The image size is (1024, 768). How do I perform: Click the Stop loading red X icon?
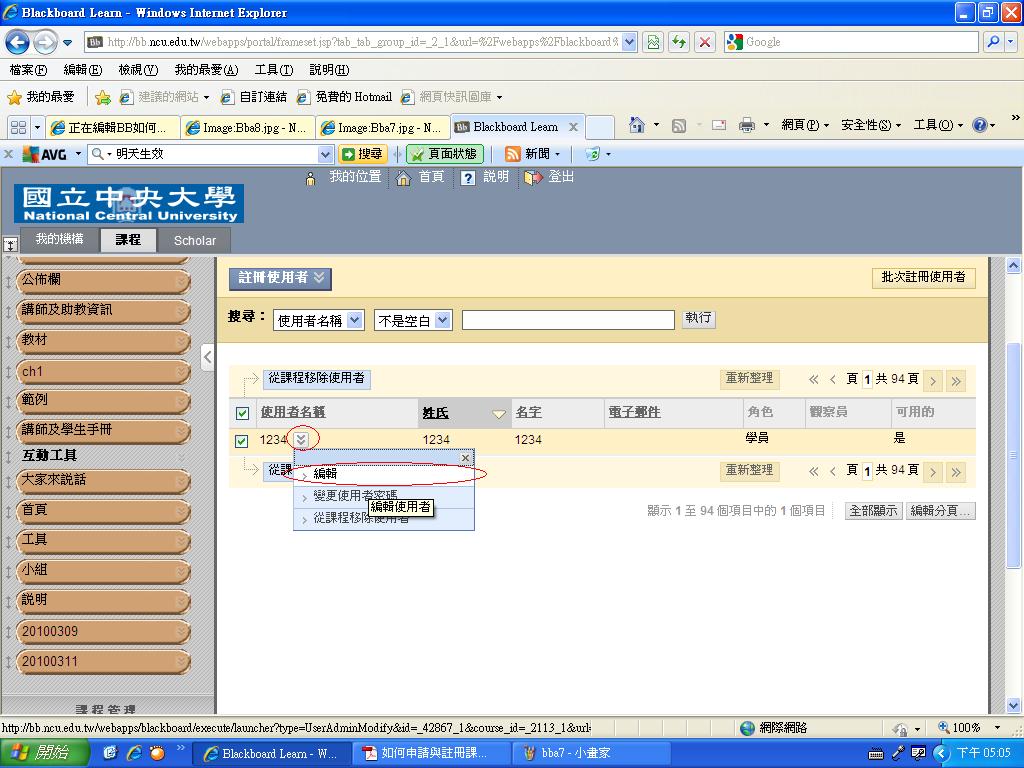(x=705, y=42)
